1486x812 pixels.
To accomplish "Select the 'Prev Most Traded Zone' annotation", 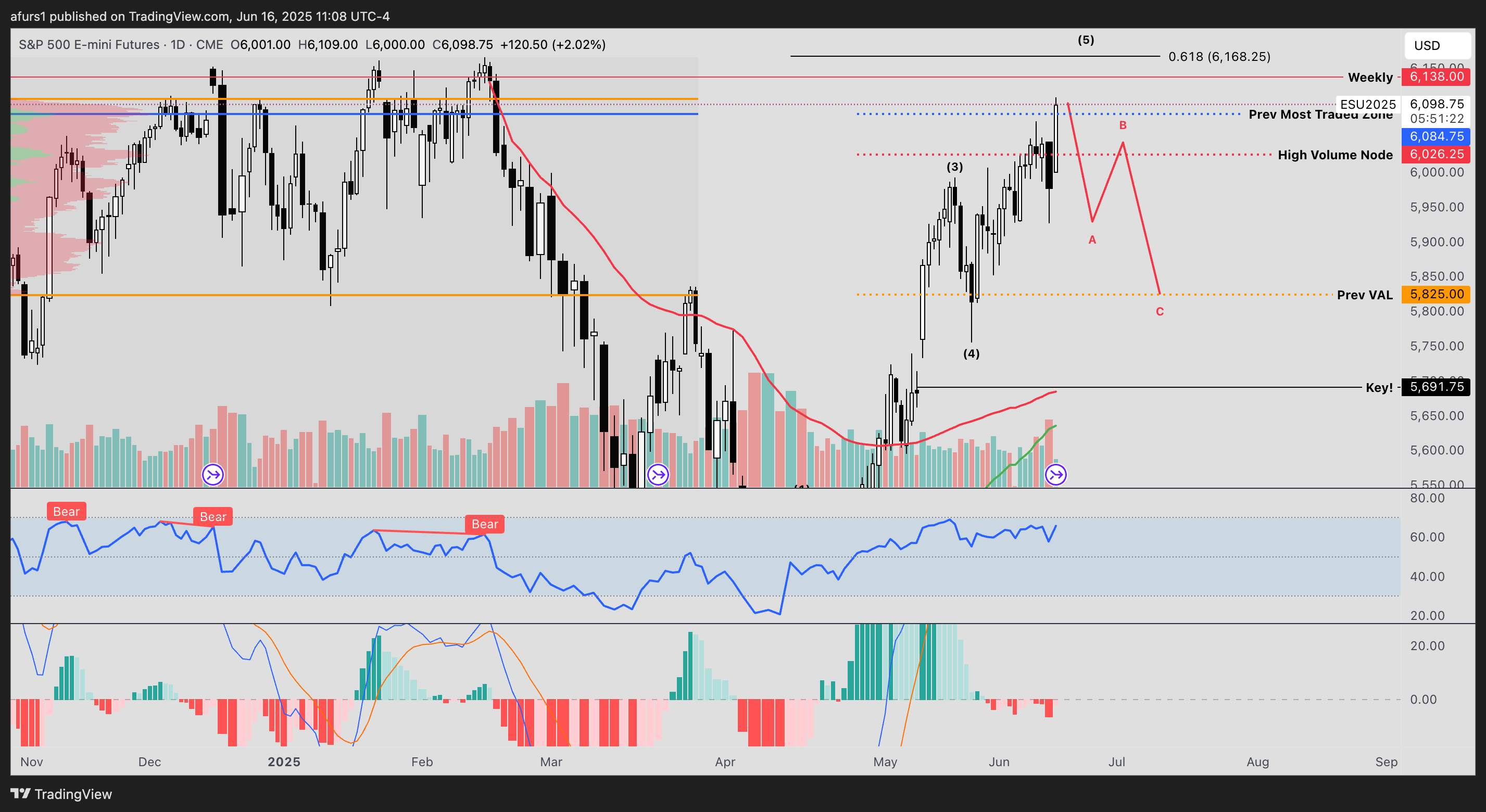I will click(1320, 114).
